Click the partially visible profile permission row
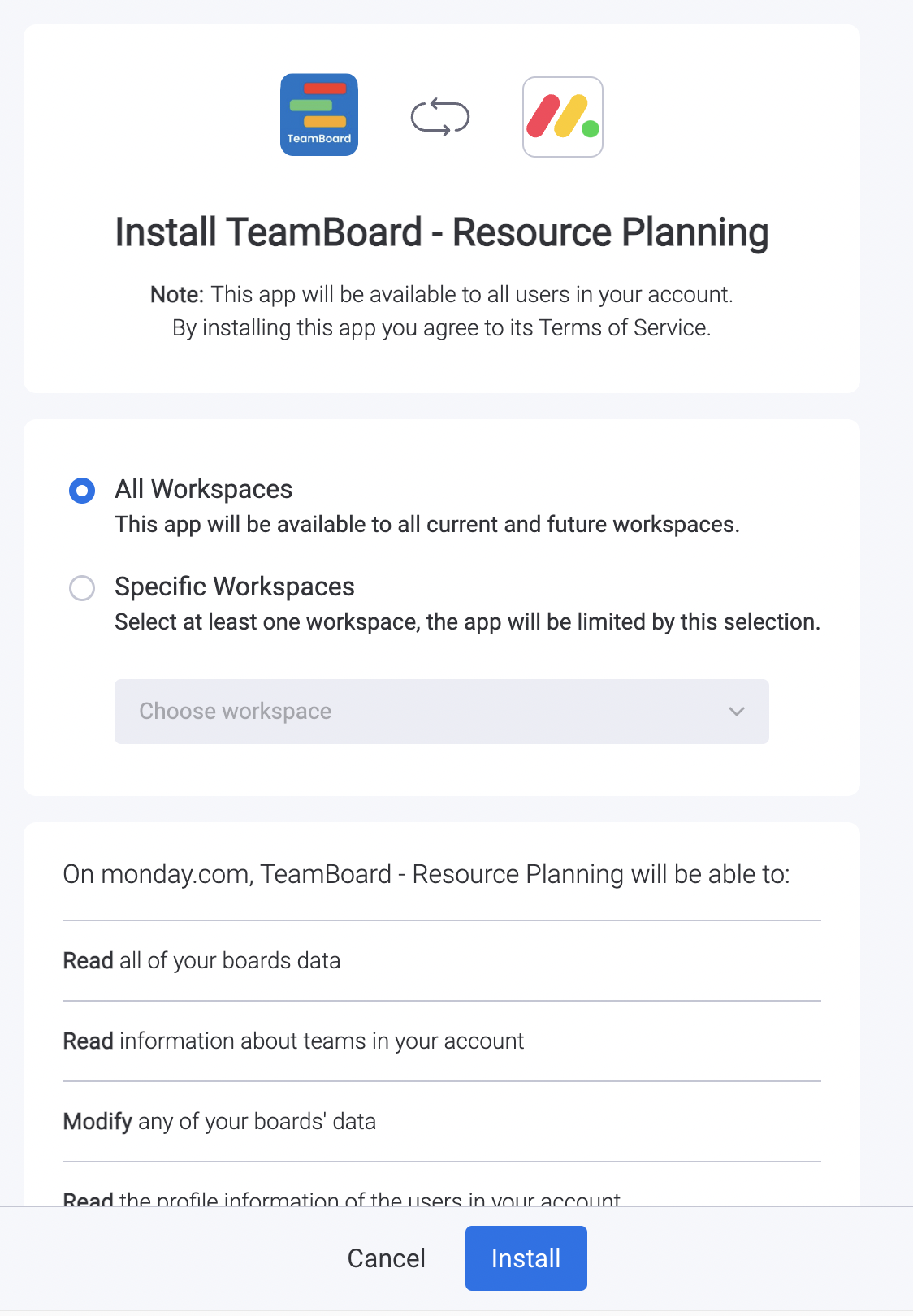 pos(342,1201)
